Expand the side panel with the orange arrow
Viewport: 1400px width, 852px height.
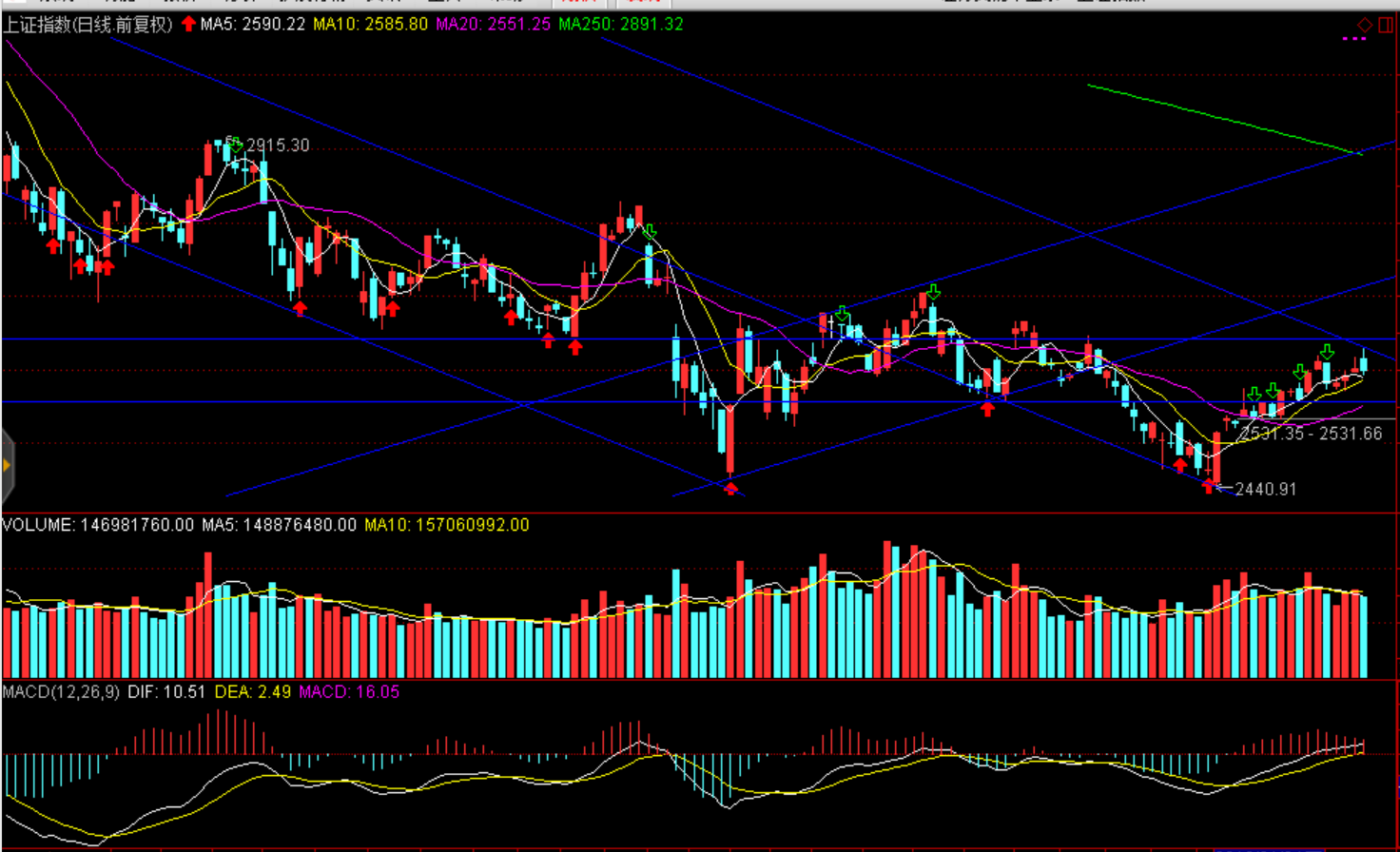7,465
